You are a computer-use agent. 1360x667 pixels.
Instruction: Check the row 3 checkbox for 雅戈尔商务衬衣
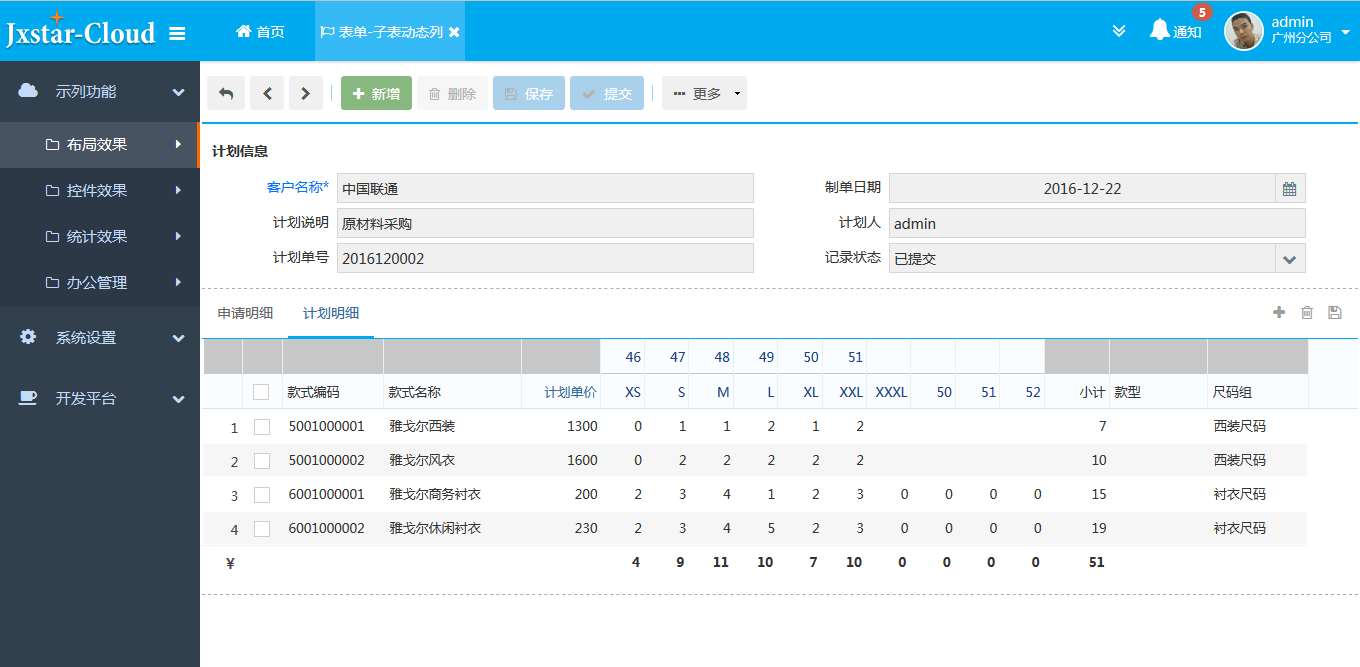click(x=262, y=495)
